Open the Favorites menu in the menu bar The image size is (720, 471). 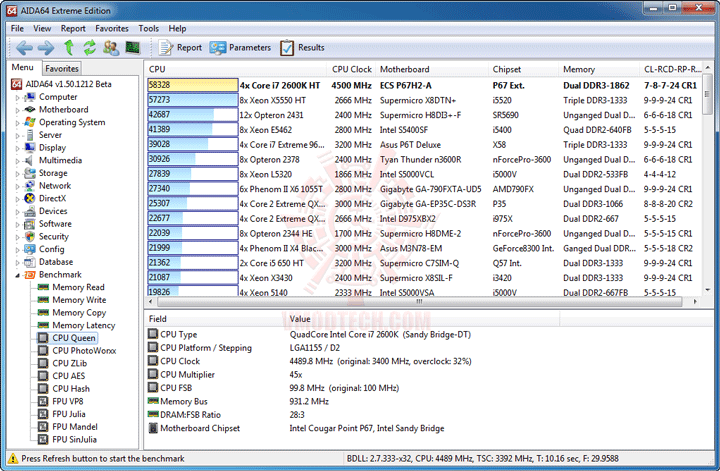(112, 28)
